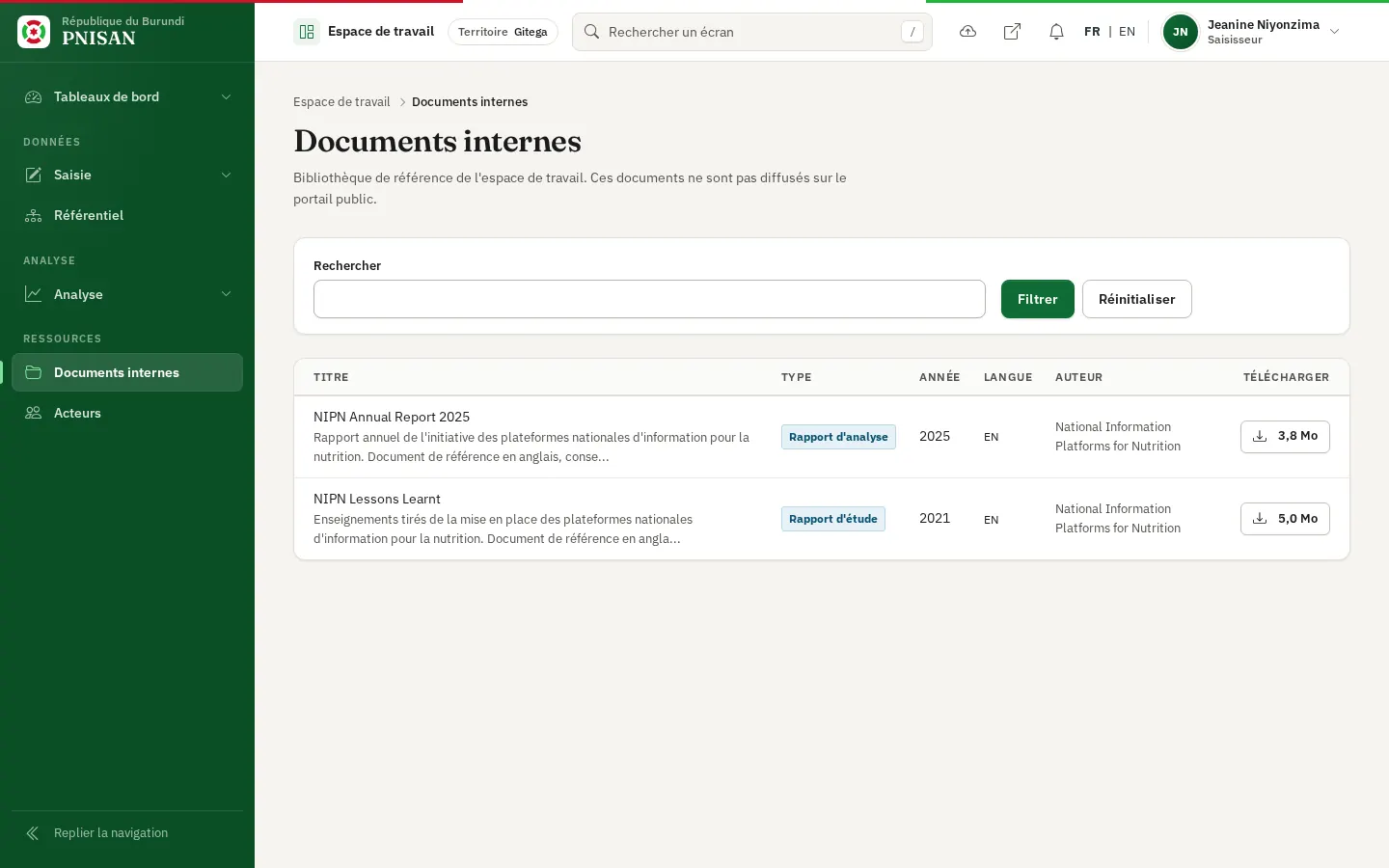The width and height of the screenshot is (1389, 868).
Task: Switch language to EN
Action: pyautogui.click(x=1127, y=32)
